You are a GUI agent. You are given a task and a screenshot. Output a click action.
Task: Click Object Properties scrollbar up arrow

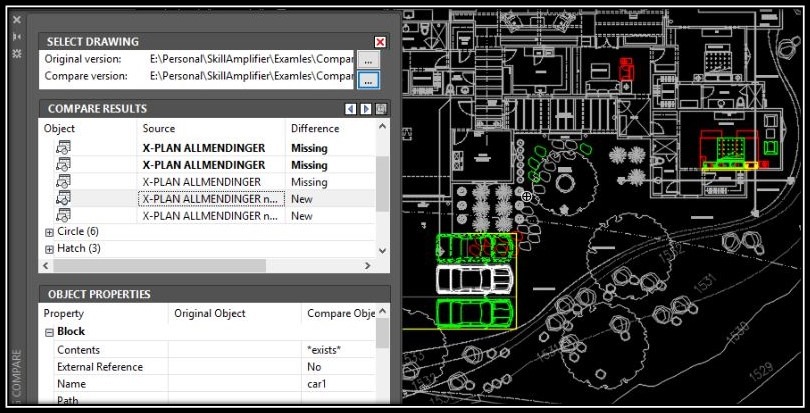tap(382, 312)
